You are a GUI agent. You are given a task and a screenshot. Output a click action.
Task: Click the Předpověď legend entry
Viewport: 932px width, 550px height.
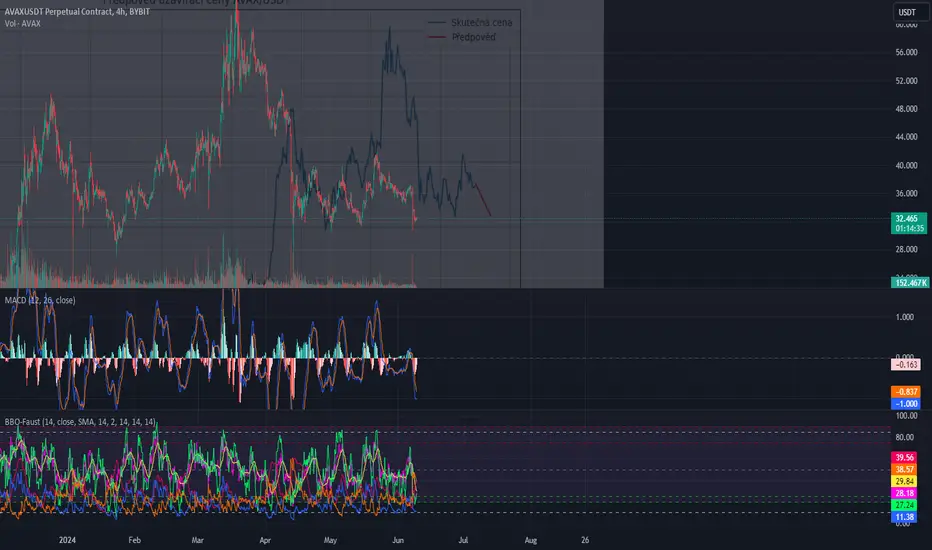(462, 37)
